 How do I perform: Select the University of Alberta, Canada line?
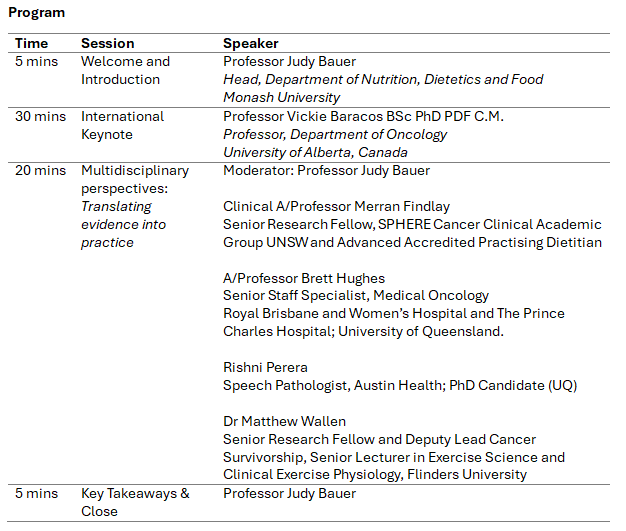(315, 153)
